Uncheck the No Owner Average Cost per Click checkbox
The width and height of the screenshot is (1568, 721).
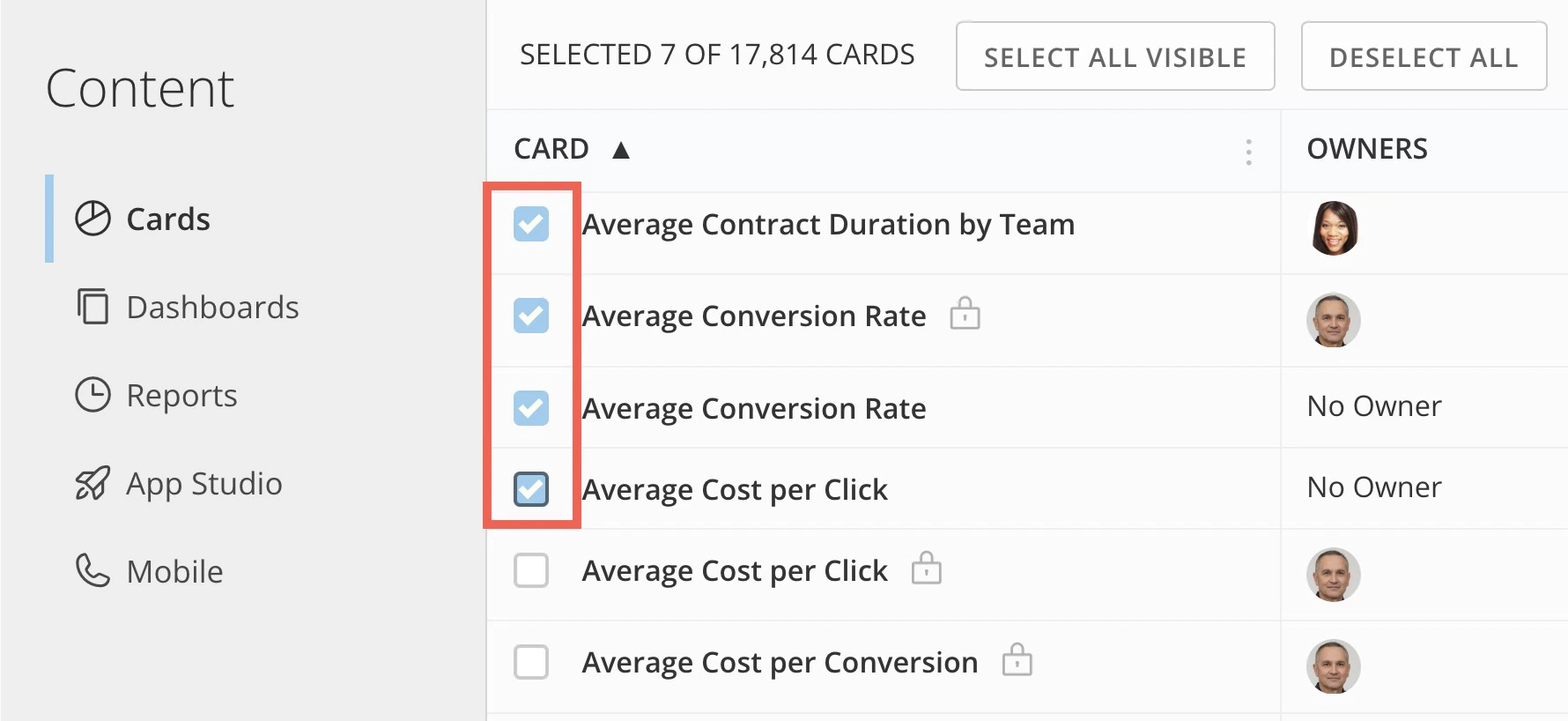coord(531,489)
